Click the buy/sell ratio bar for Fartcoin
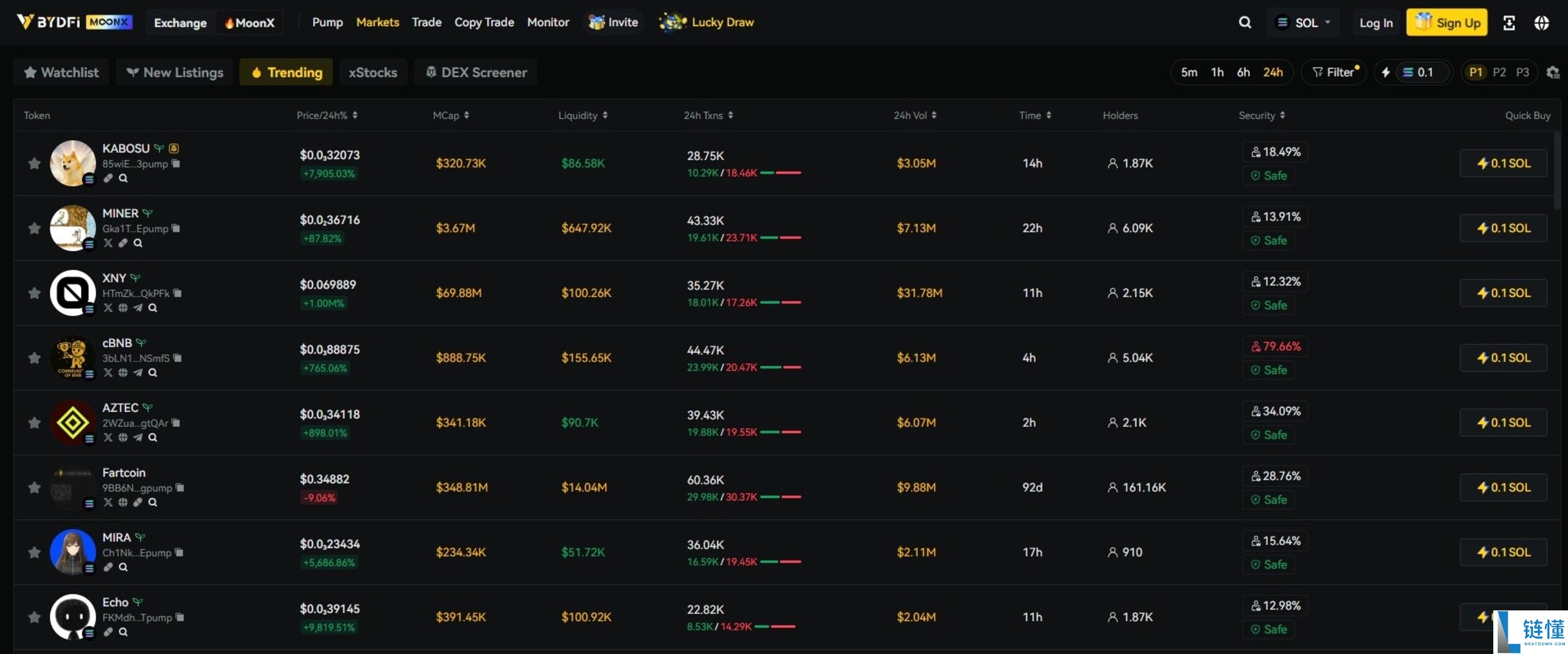Viewport: 1568px width, 654px height. [781, 496]
